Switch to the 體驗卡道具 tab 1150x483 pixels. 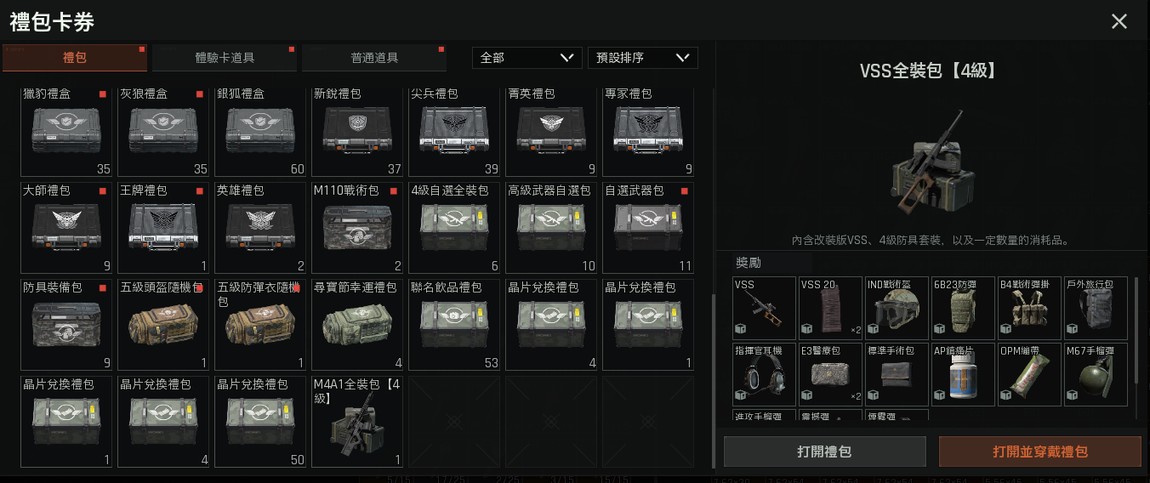tap(224, 58)
